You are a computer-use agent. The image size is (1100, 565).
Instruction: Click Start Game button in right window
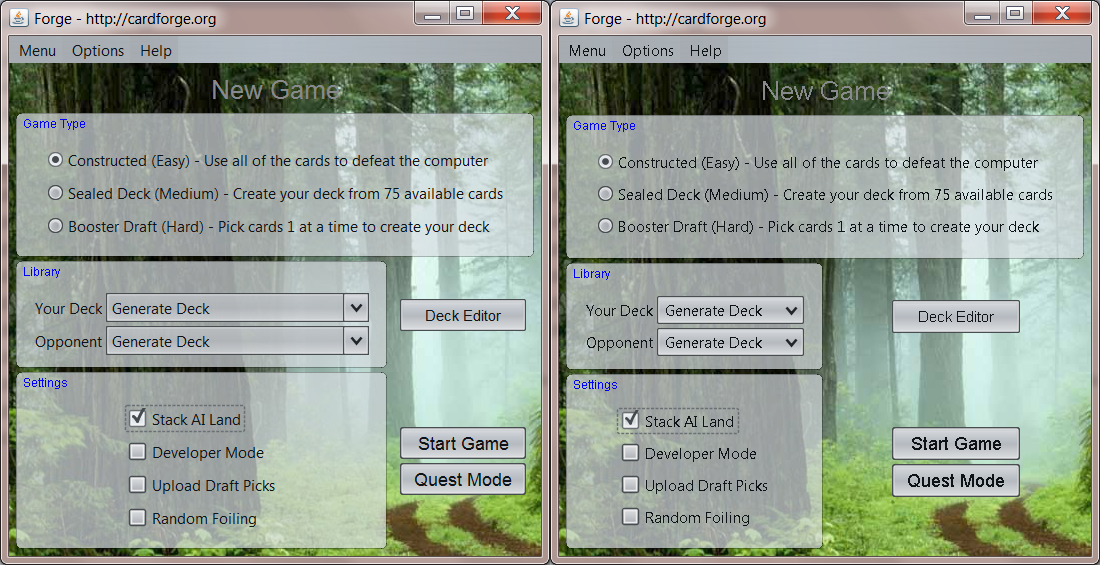(x=955, y=444)
